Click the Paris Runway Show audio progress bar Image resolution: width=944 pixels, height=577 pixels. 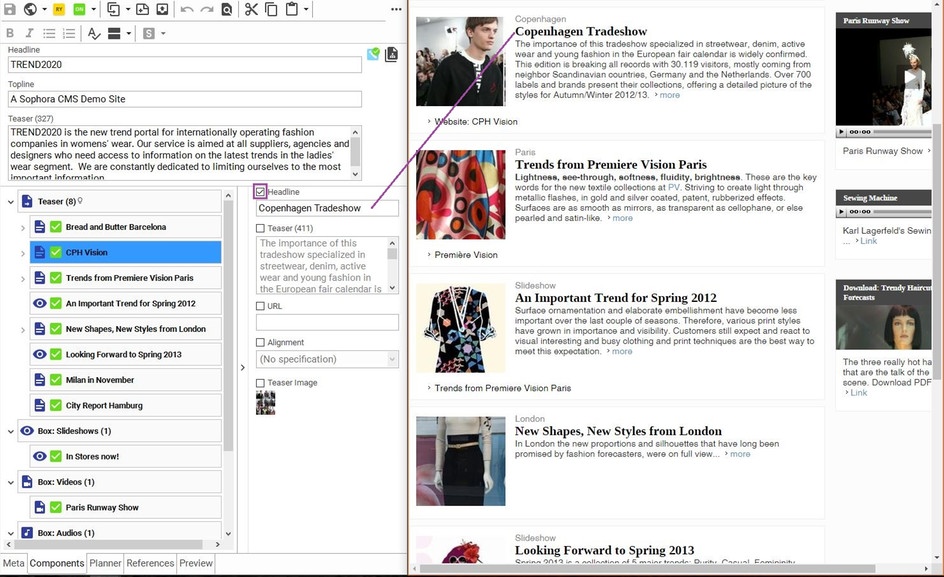click(902, 132)
